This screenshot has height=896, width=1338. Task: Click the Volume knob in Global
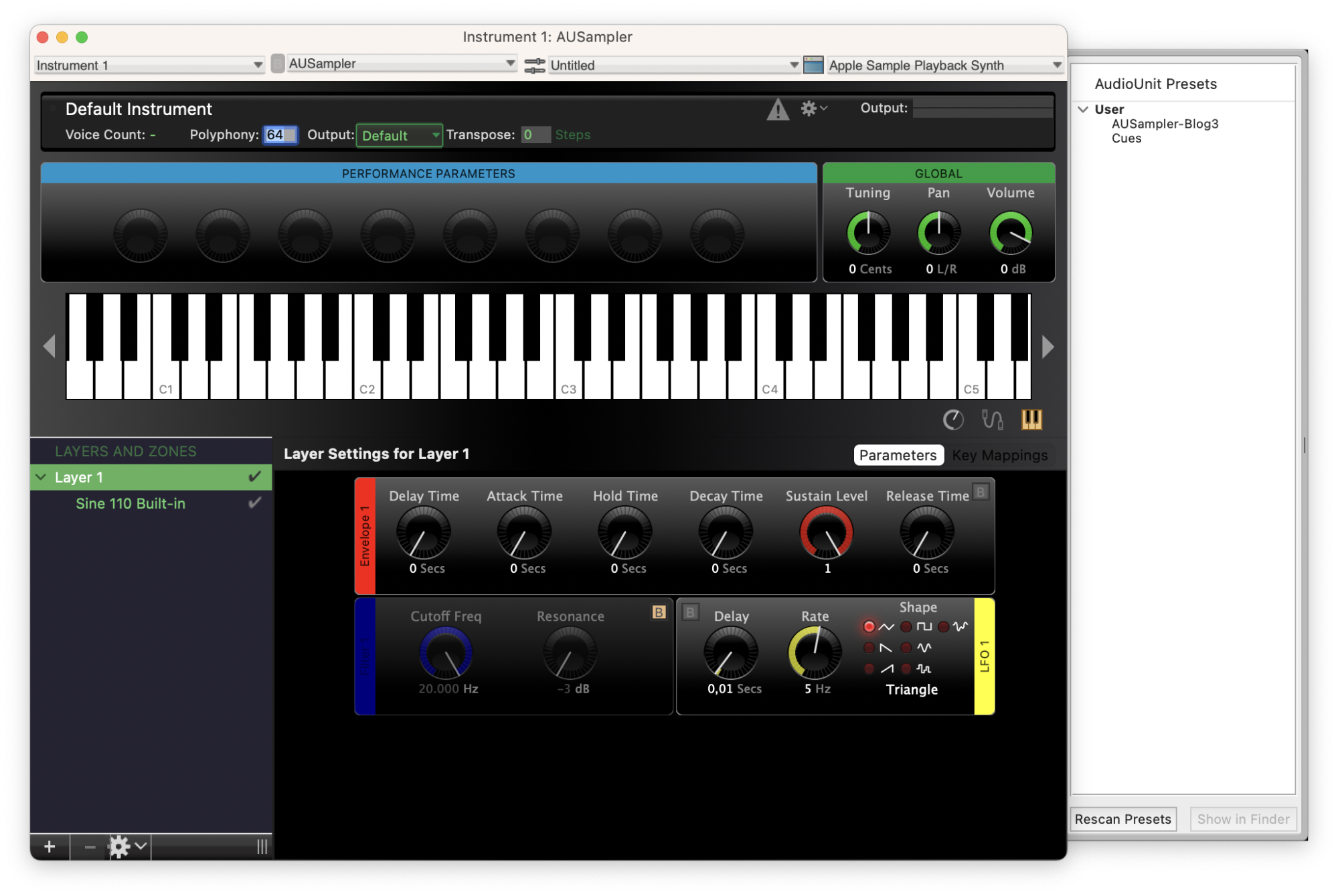(1010, 233)
